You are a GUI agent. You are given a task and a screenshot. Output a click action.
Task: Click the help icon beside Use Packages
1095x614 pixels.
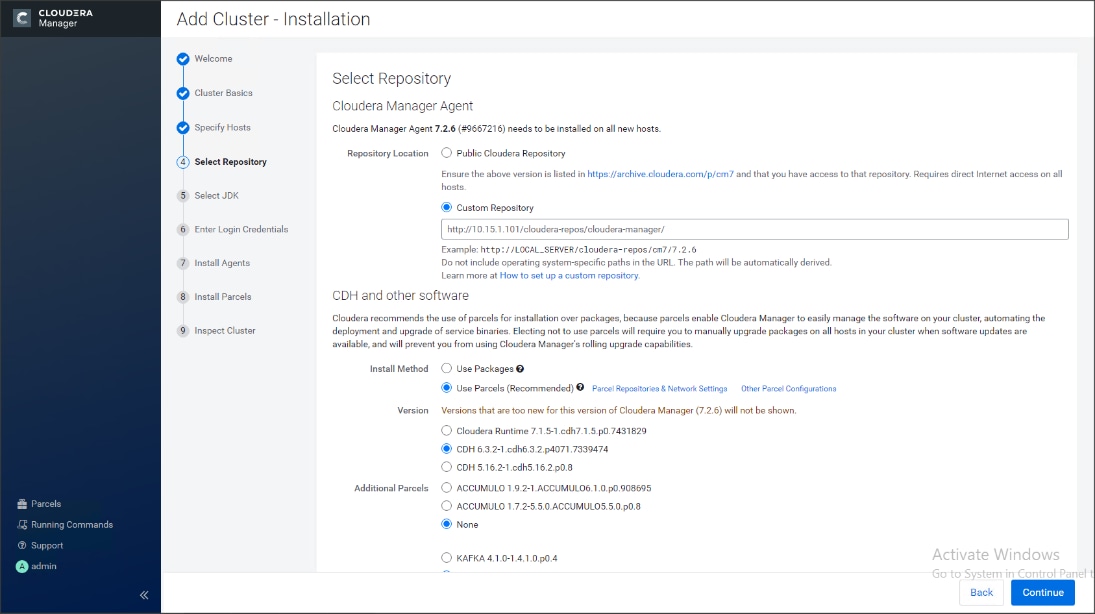tap(521, 368)
